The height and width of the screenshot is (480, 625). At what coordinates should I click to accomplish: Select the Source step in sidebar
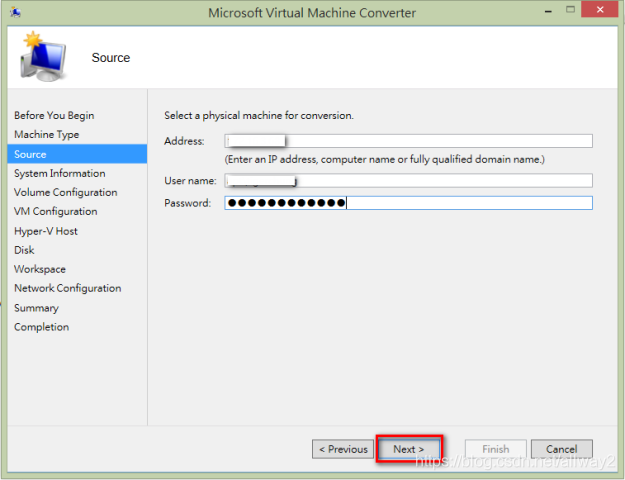pyautogui.click(x=77, y=154)
